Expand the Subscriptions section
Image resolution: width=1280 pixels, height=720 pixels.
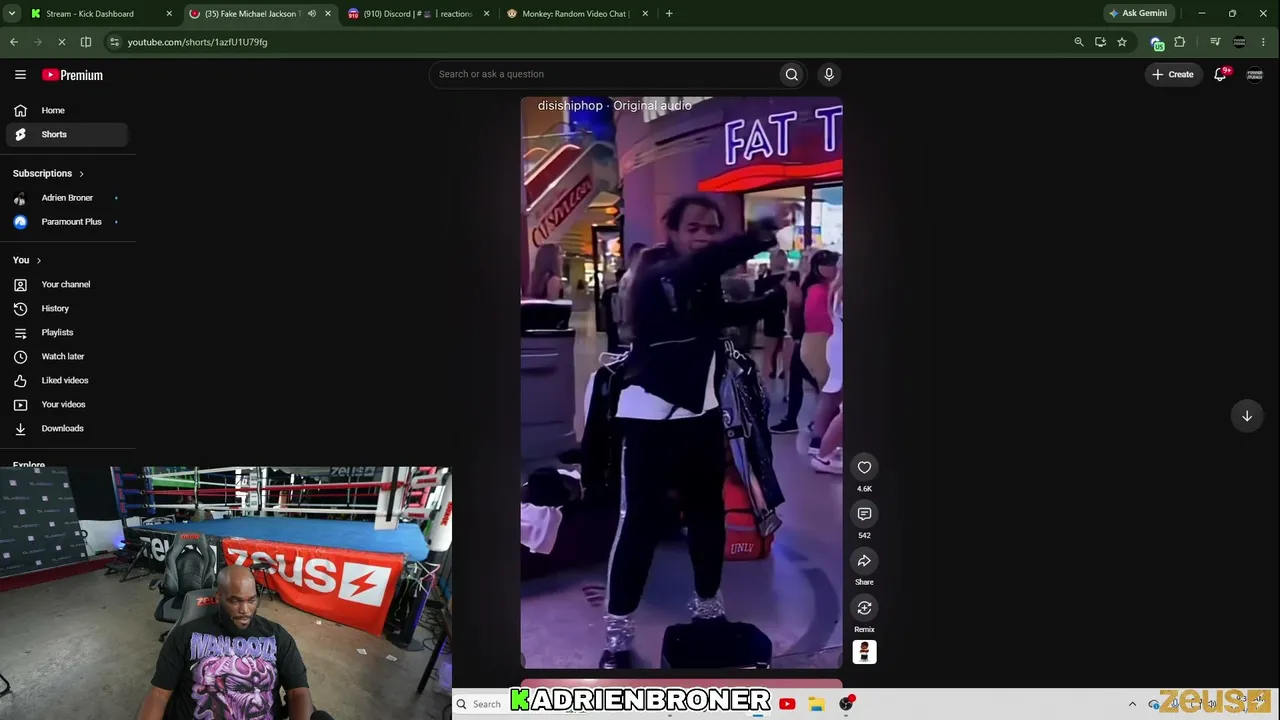(x=48, y=173)
